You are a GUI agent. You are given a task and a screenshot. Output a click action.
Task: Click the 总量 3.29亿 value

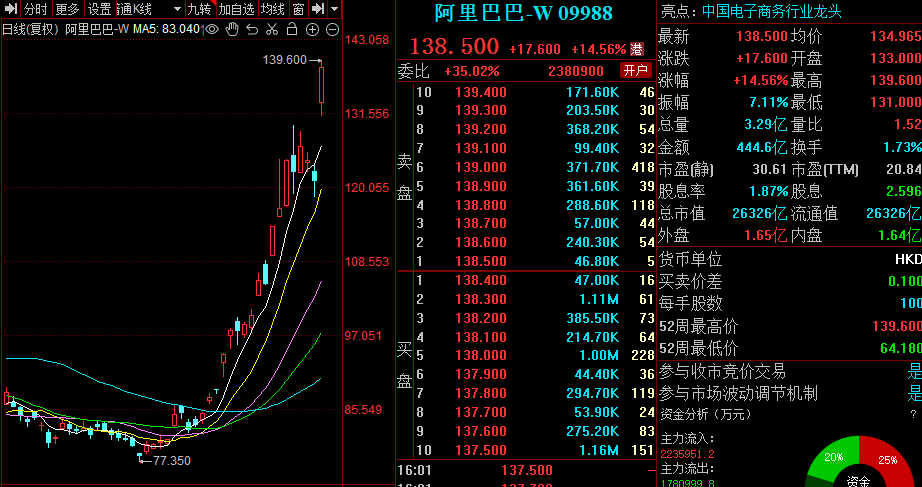764,125
